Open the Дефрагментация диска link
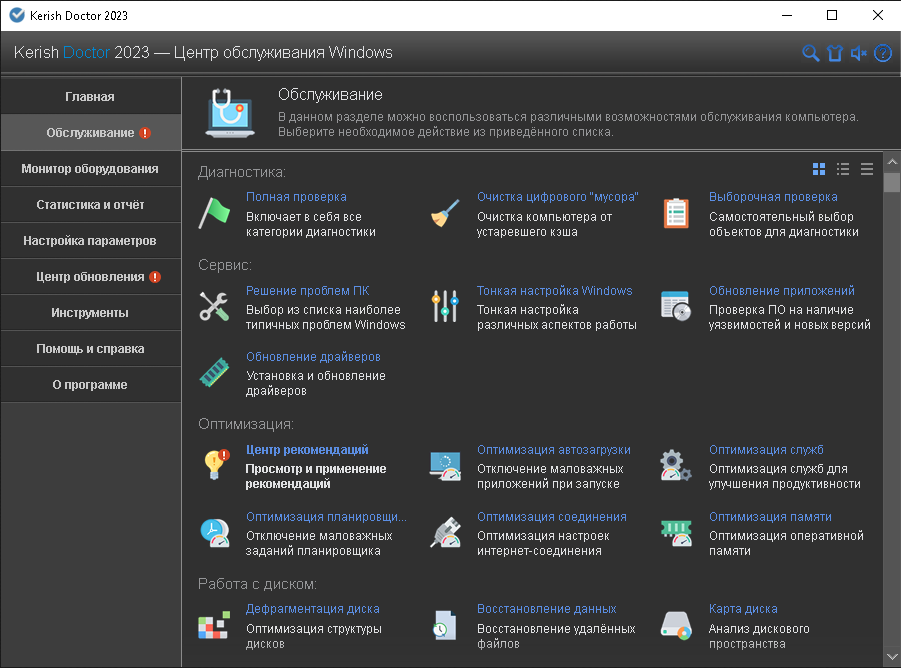Image resolution: width=901 pixels, height=668 pixels. pos(313,609)
